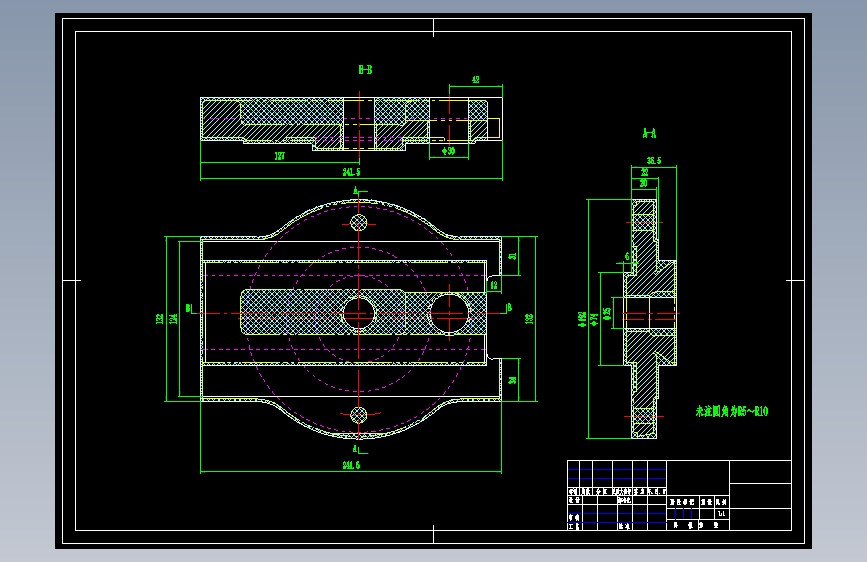The width and height of the screenshot is (867, 562).
Task: Select the A-A section view label
Action: (x=649, y=133)
